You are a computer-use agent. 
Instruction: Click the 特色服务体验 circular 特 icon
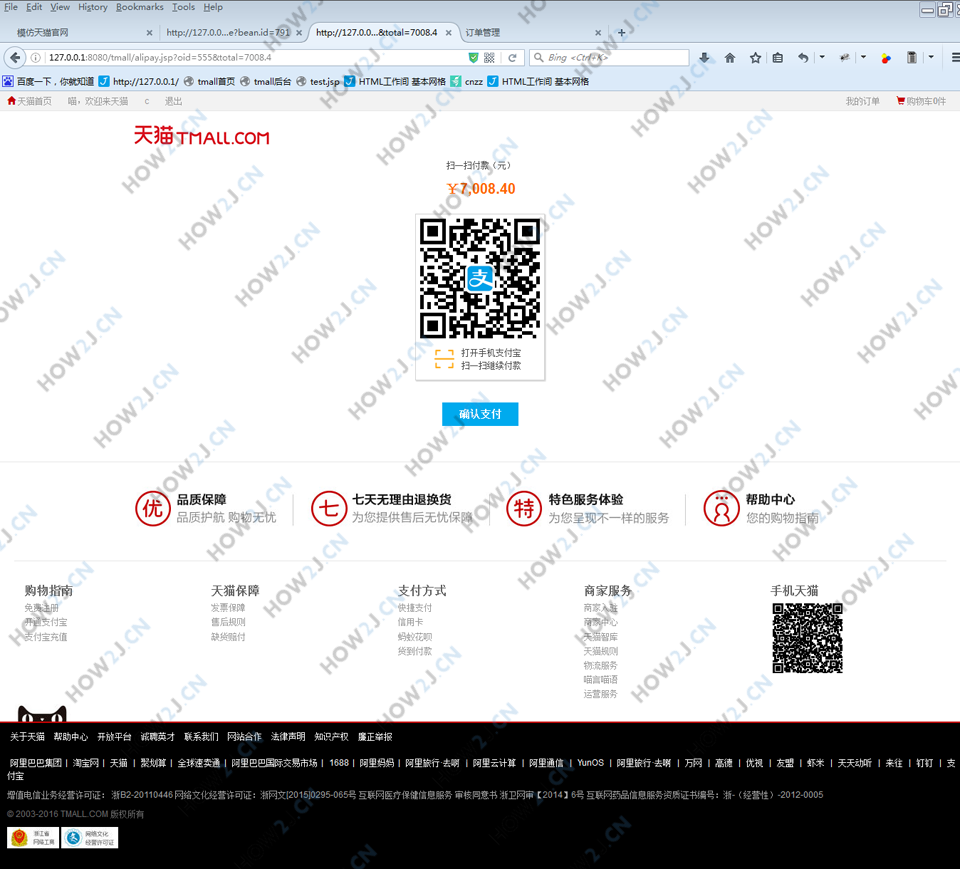click(x=524, y=508)
